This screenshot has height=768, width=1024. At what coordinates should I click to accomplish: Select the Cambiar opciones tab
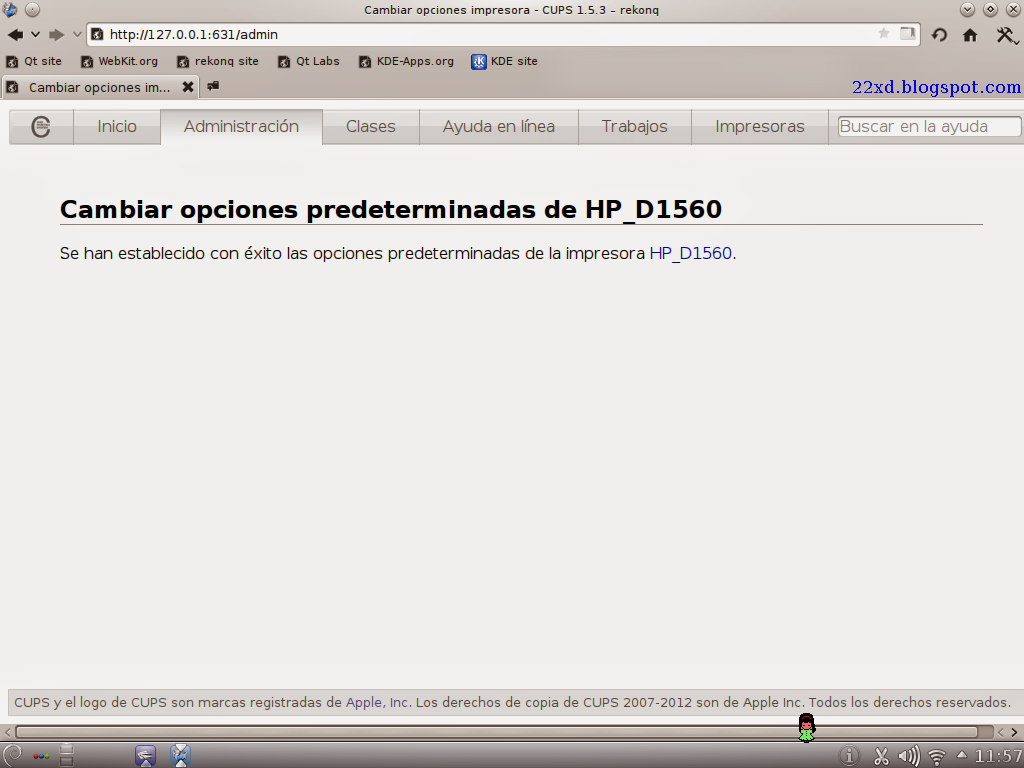(99, 88)
